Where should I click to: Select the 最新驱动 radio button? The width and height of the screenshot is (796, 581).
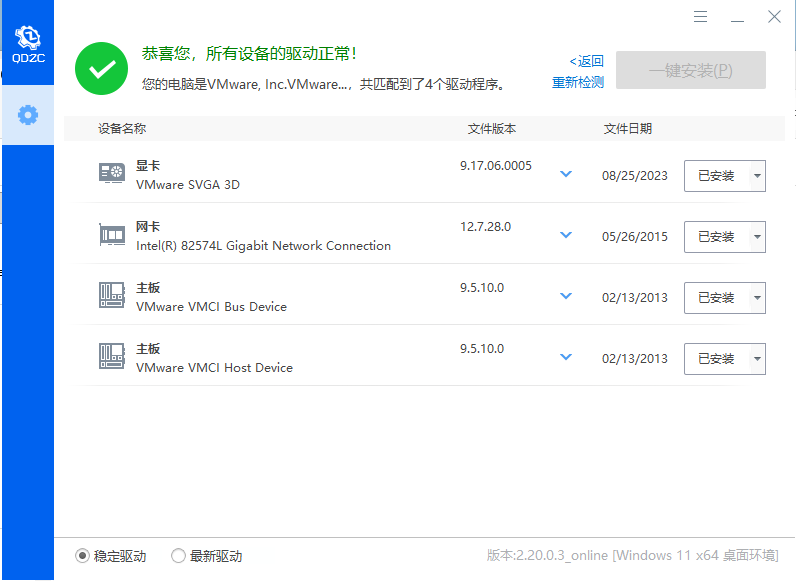pyautogui.click(x=179, y=556)
